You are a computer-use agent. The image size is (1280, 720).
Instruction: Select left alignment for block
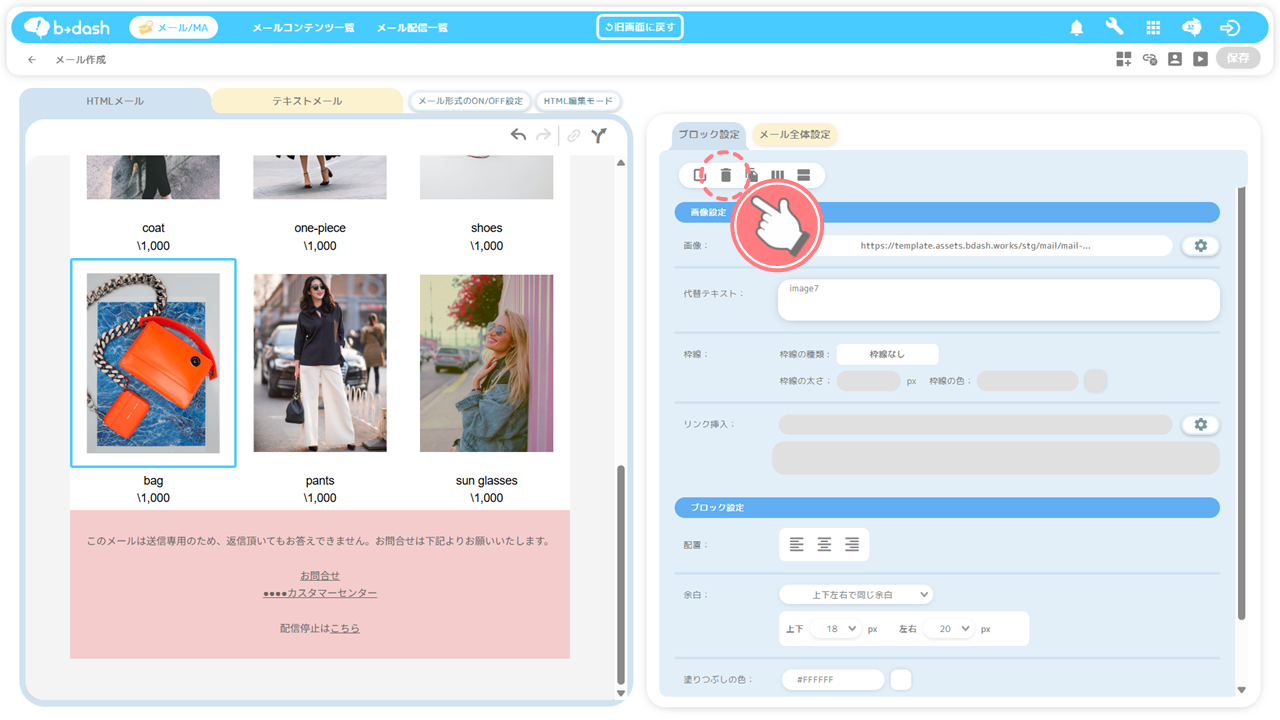796,545
